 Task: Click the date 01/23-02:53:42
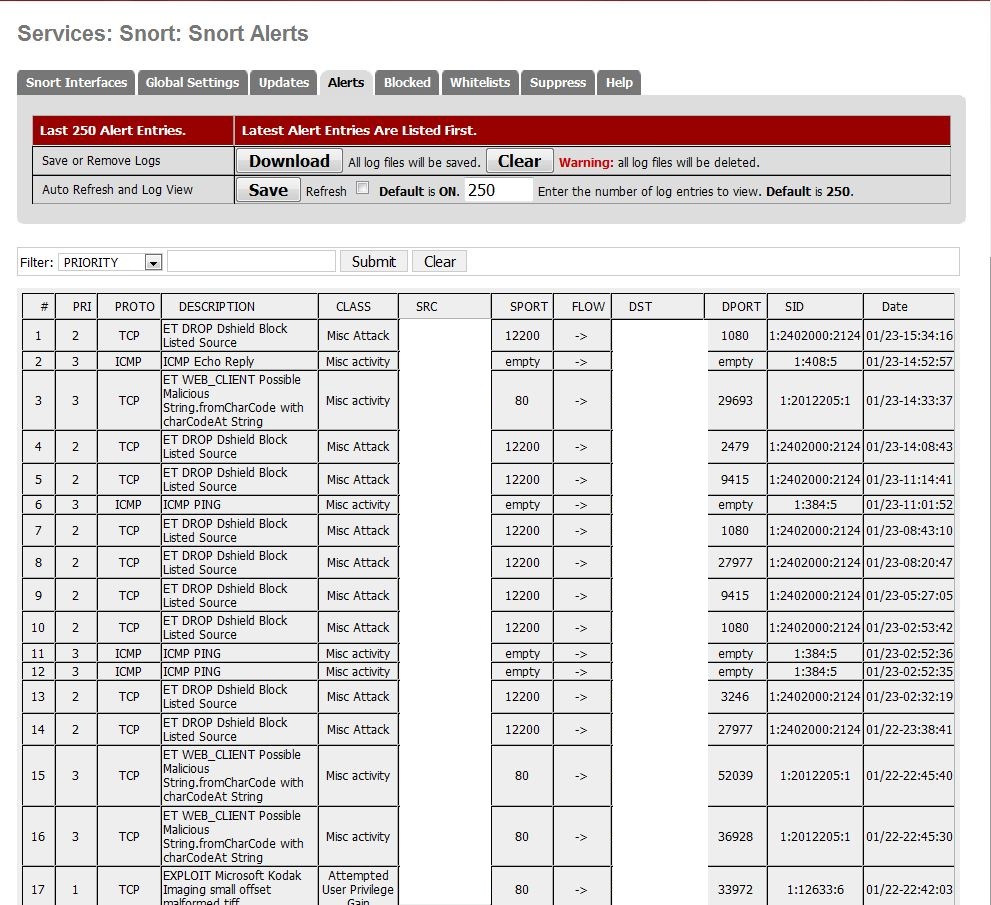pos(909,628)
